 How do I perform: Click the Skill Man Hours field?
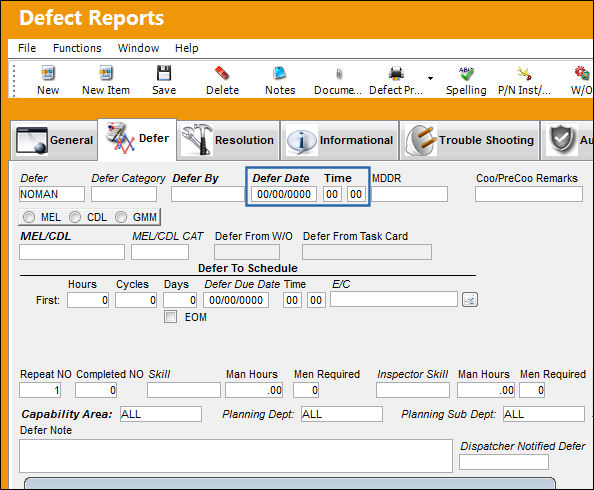[254, 390]
